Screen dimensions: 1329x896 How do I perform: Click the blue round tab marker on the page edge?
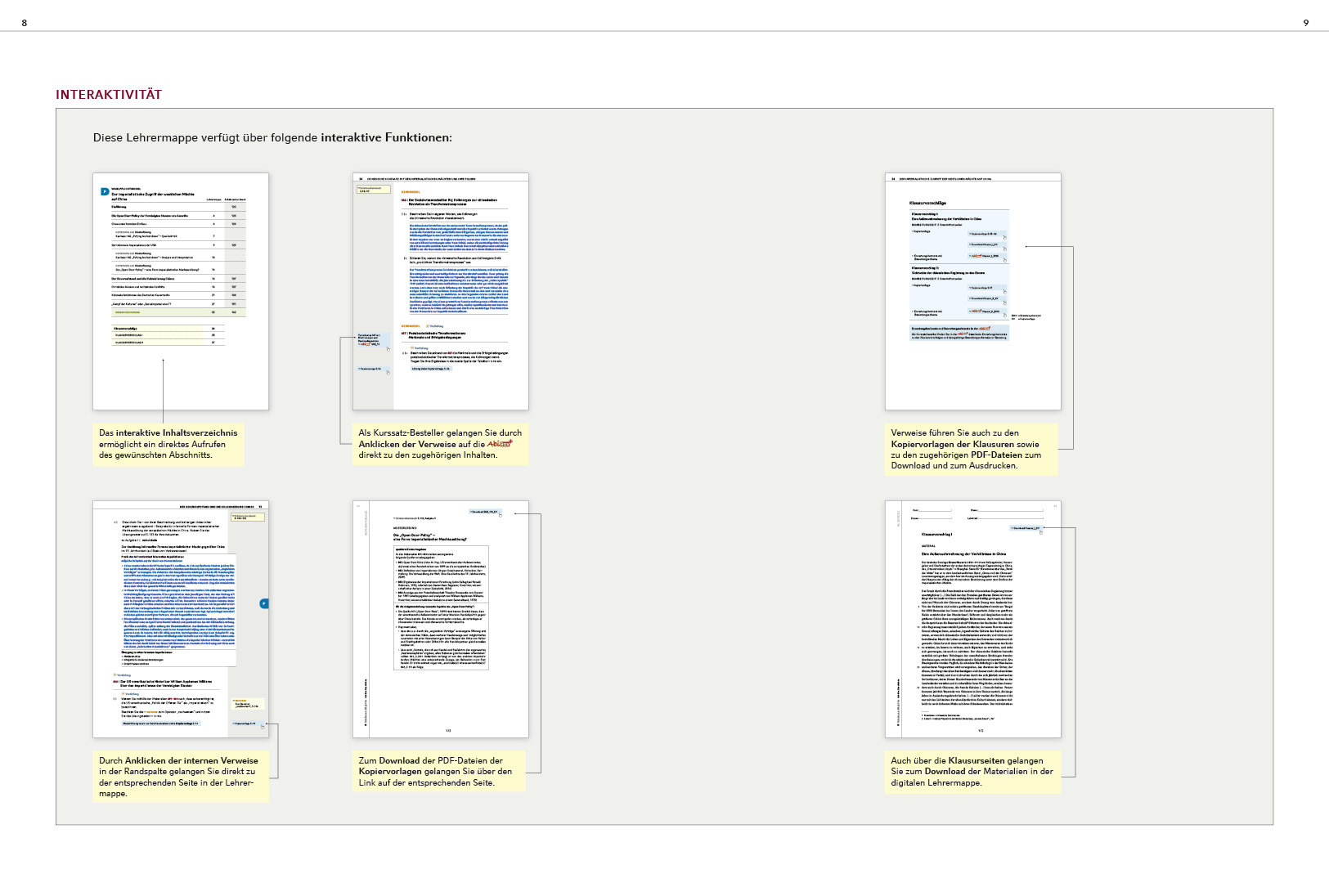[x=263, y=603]
